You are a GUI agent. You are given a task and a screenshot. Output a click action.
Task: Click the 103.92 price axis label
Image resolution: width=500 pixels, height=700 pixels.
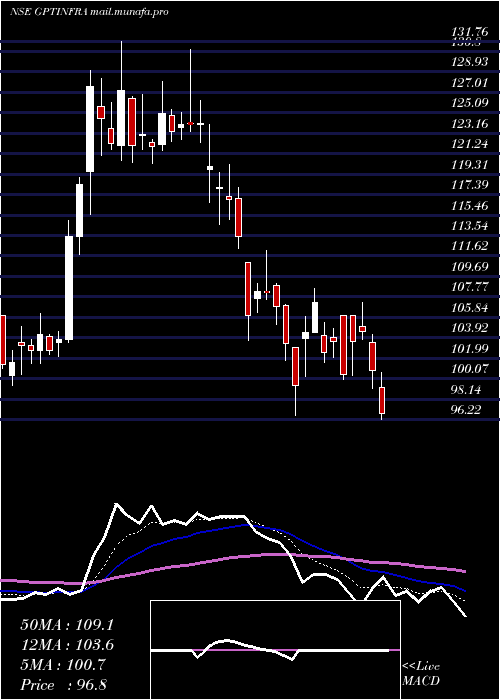pyautogui.click(x=472, y=329)
